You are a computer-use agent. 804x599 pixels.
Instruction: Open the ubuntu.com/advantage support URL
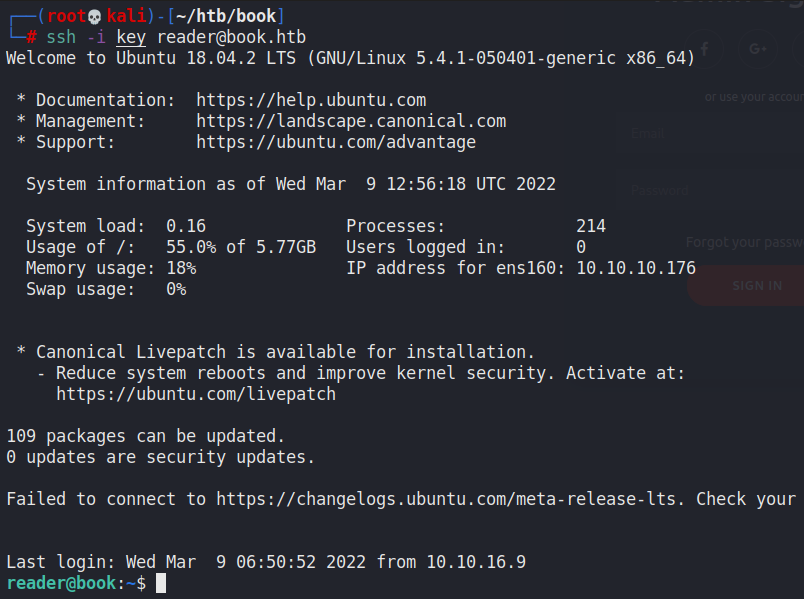click(x=336, y=142)
